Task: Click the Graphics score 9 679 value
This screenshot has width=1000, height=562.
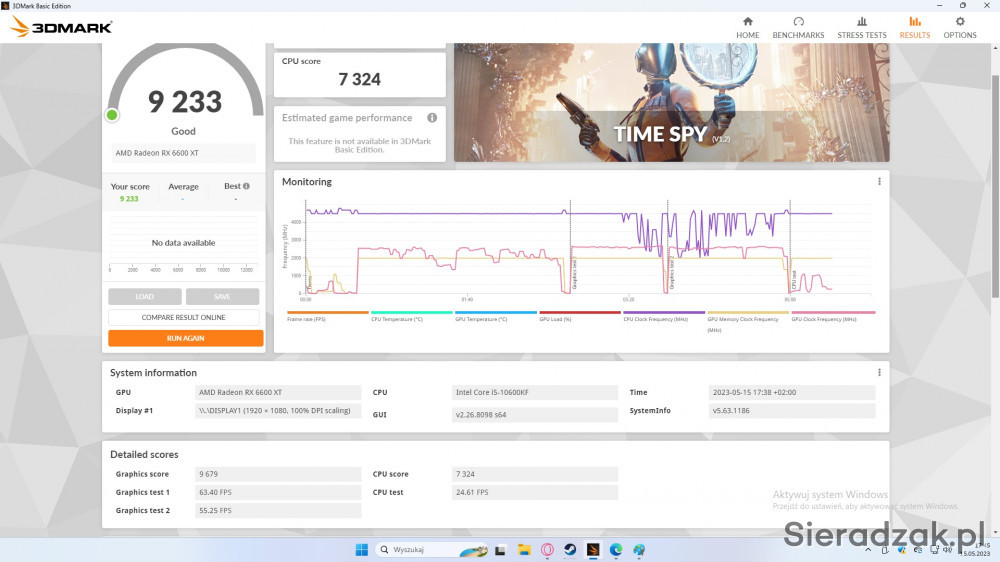Action: tap(277, 474)
